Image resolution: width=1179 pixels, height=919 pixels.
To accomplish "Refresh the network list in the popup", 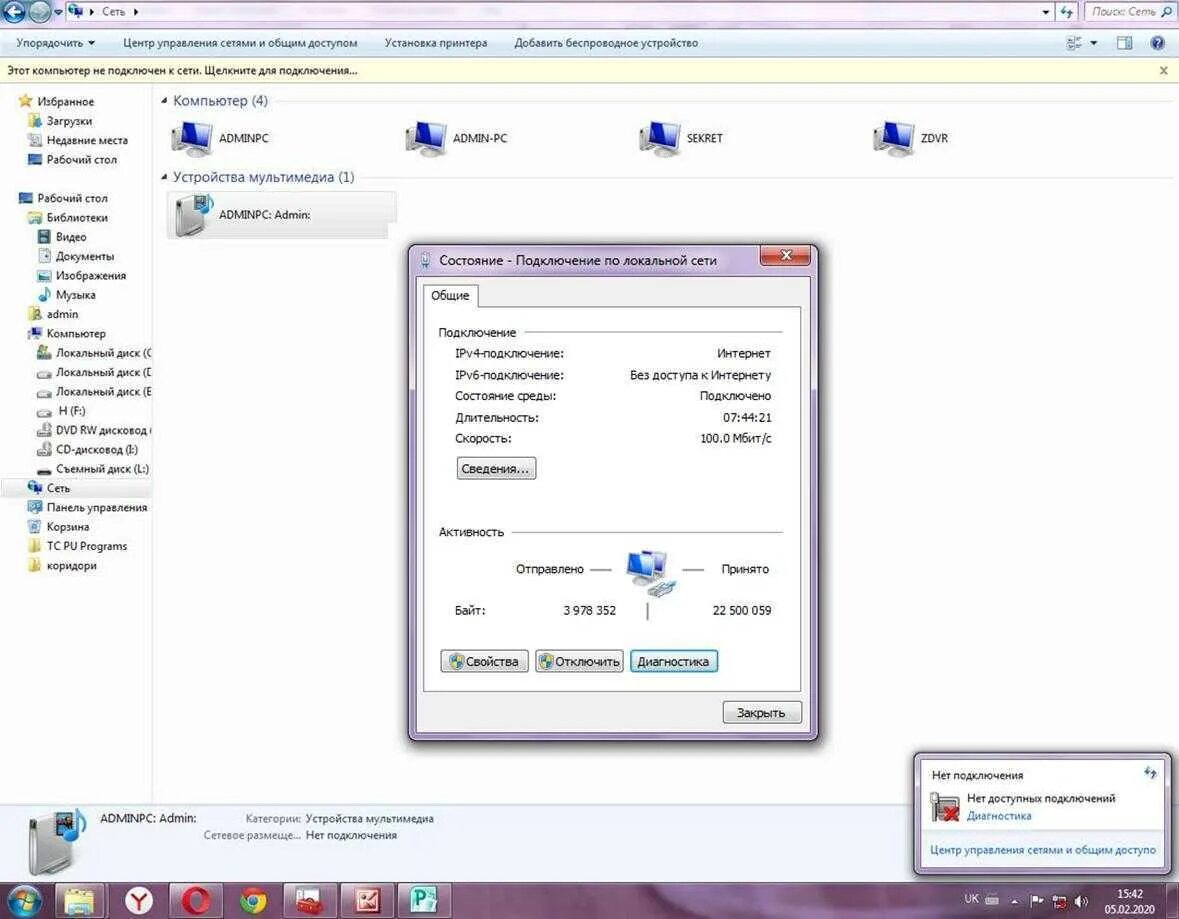I will click(1150, 773).
